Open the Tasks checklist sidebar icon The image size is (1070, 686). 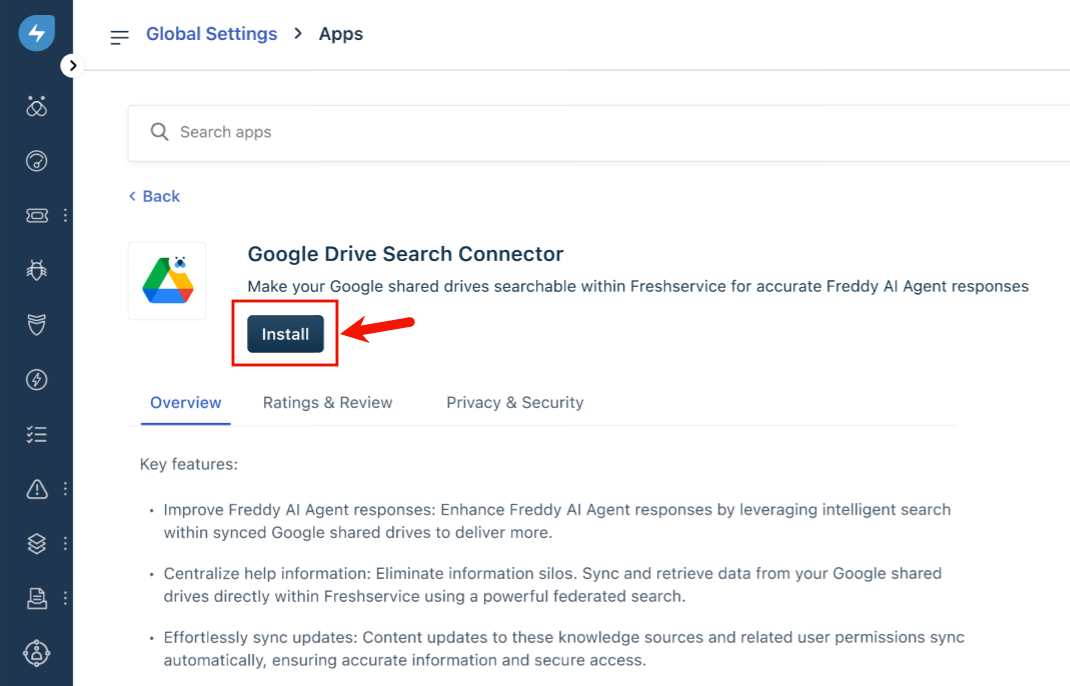pyautogui.click(x=36, y=434)
